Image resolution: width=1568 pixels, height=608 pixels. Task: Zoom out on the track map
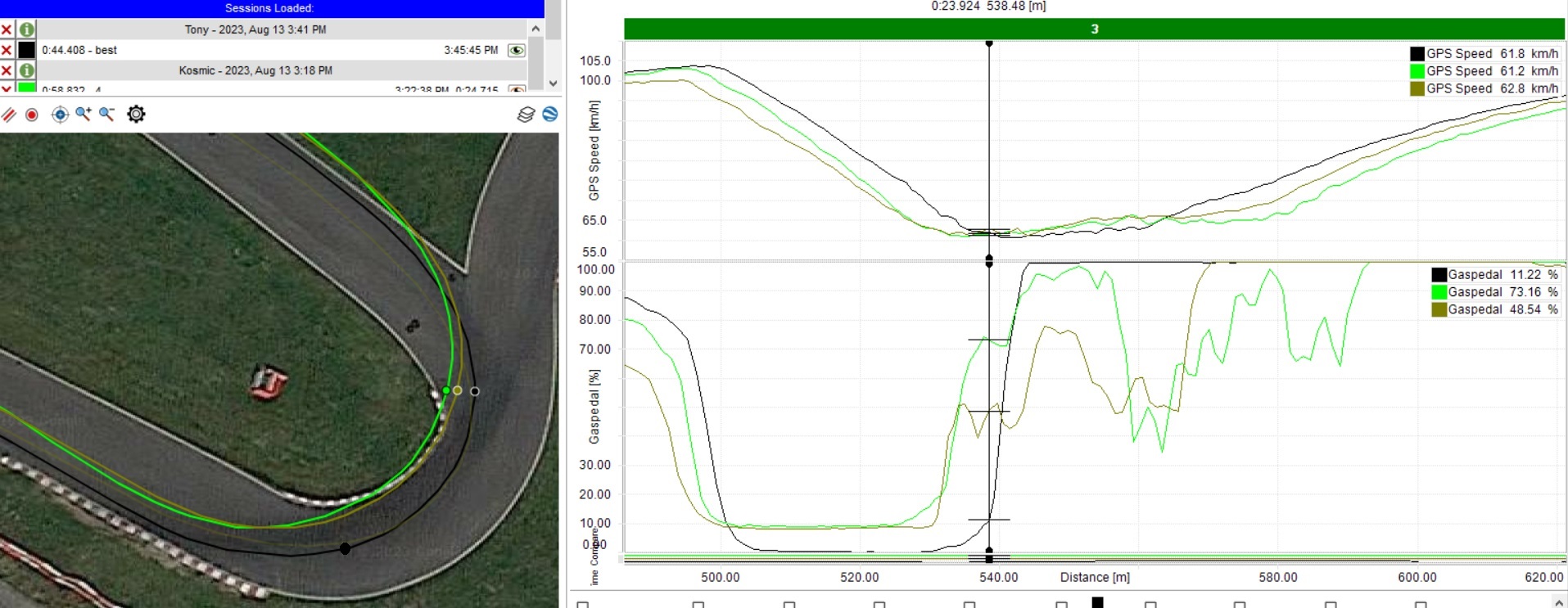107,115
